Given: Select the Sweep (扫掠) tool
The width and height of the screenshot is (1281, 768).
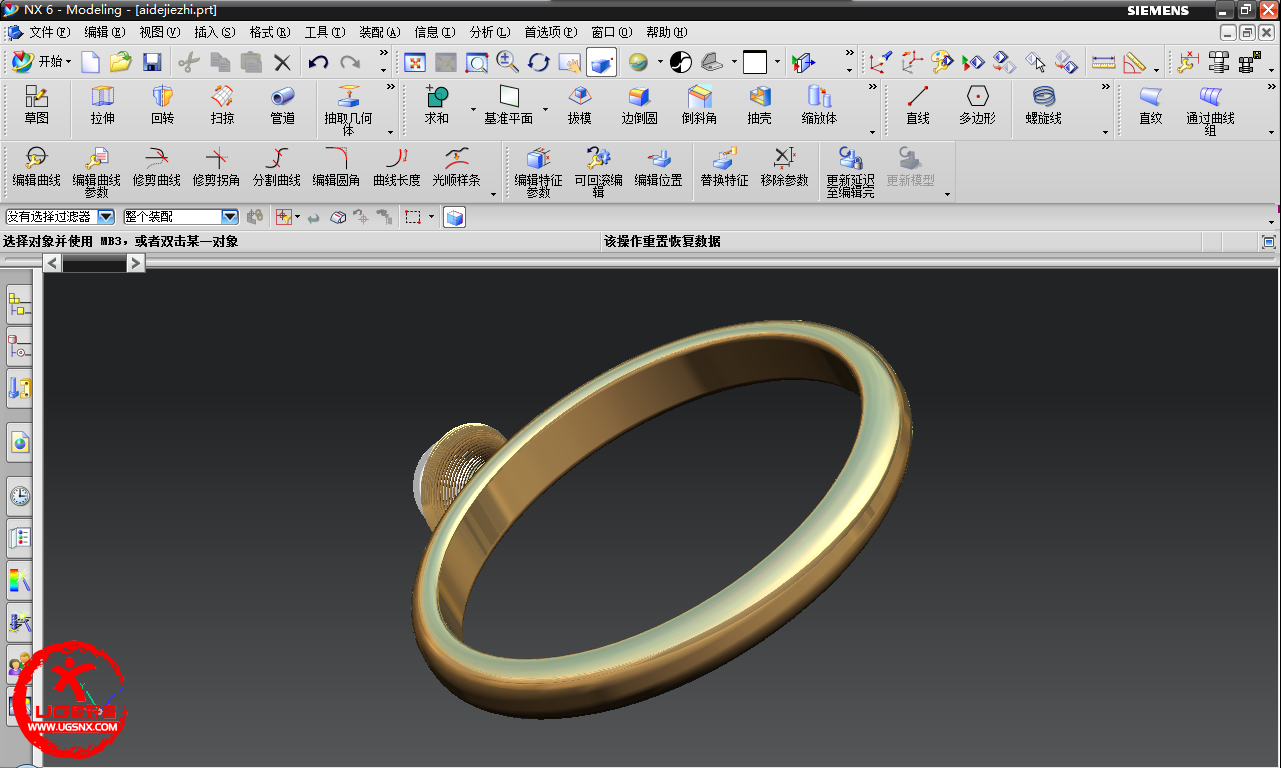Looking at the screenshot, I should click(x=222, y=106).
